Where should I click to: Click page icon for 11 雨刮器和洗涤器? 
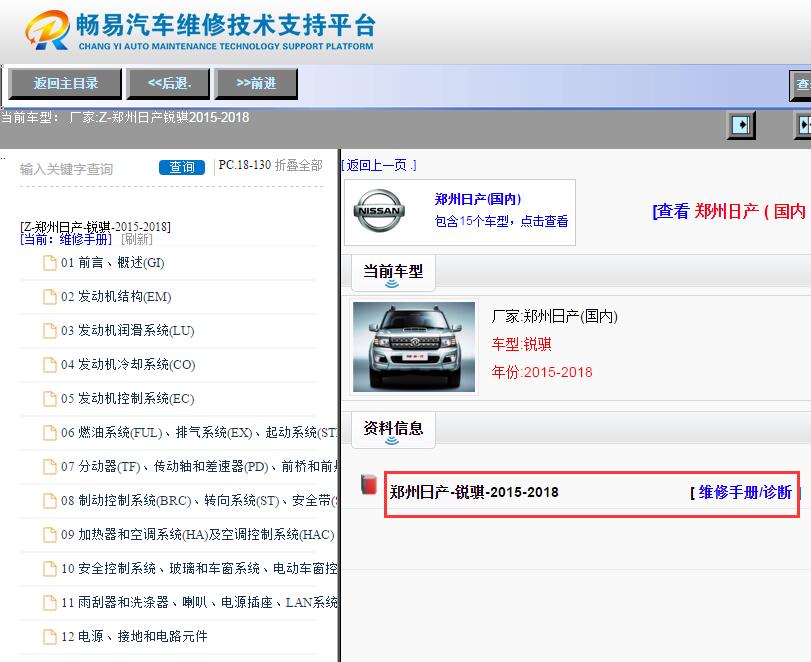pyautogui.click(x=50, y=603)
